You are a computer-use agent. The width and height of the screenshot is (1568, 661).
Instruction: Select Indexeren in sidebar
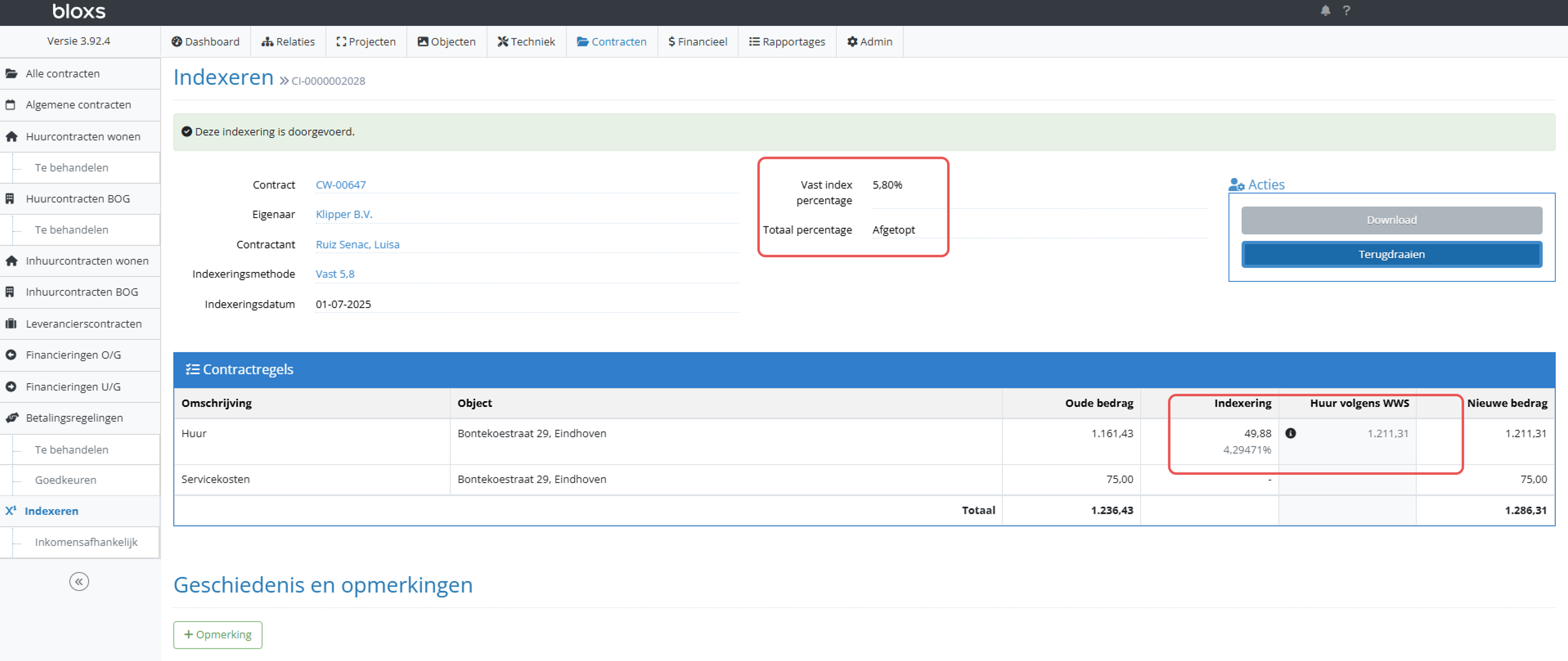(x=80, y=511)
